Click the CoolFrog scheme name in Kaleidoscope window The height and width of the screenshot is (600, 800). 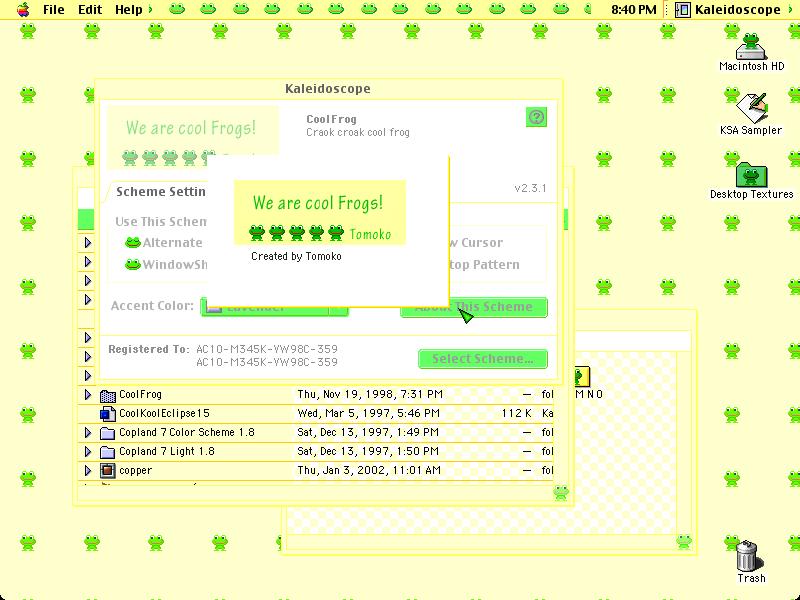pyautogui.click(x=331, y=119)
